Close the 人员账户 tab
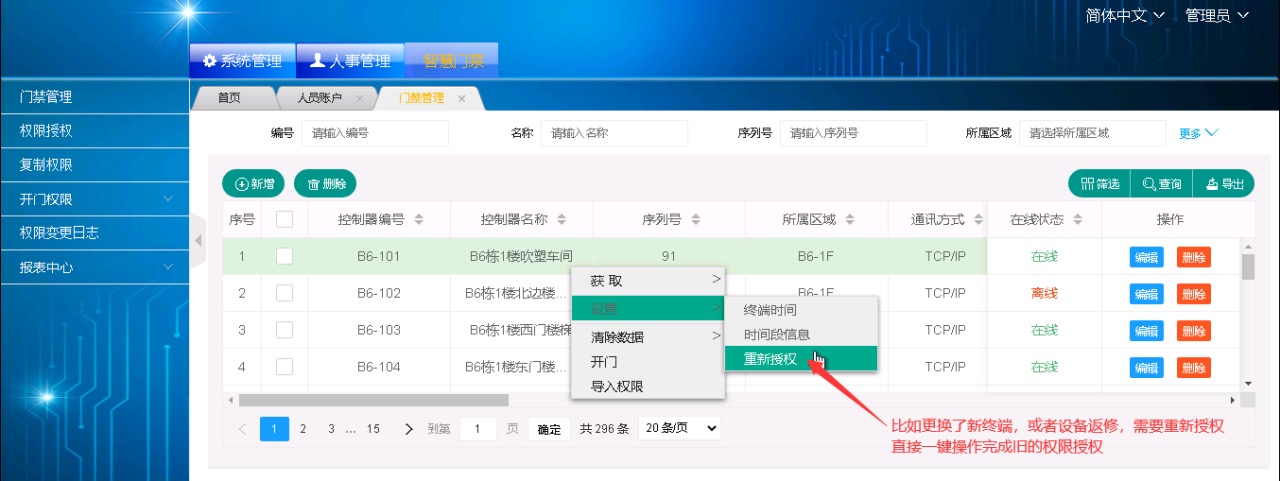This screenshot has height=481, width=1280. (x=359, y=98)
